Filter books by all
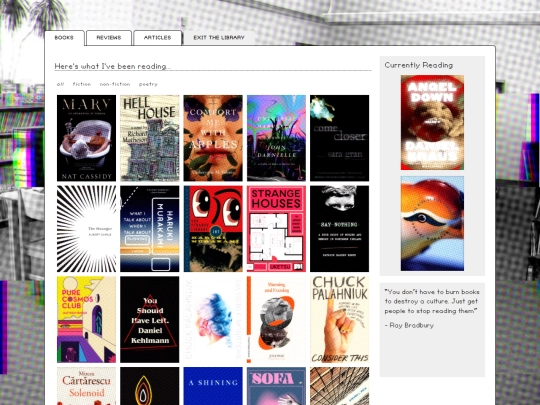The image size is (540, 405). click(60, 84)
